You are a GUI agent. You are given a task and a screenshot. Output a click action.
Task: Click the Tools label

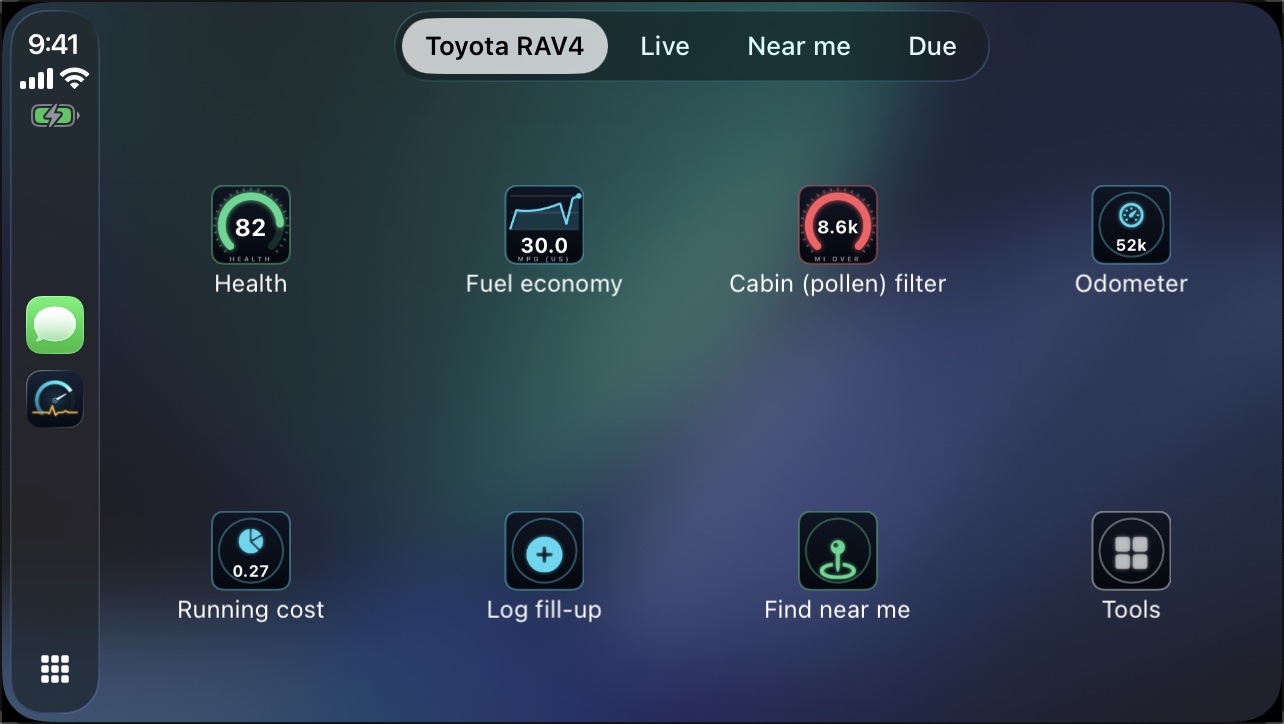coord(1131,610)
